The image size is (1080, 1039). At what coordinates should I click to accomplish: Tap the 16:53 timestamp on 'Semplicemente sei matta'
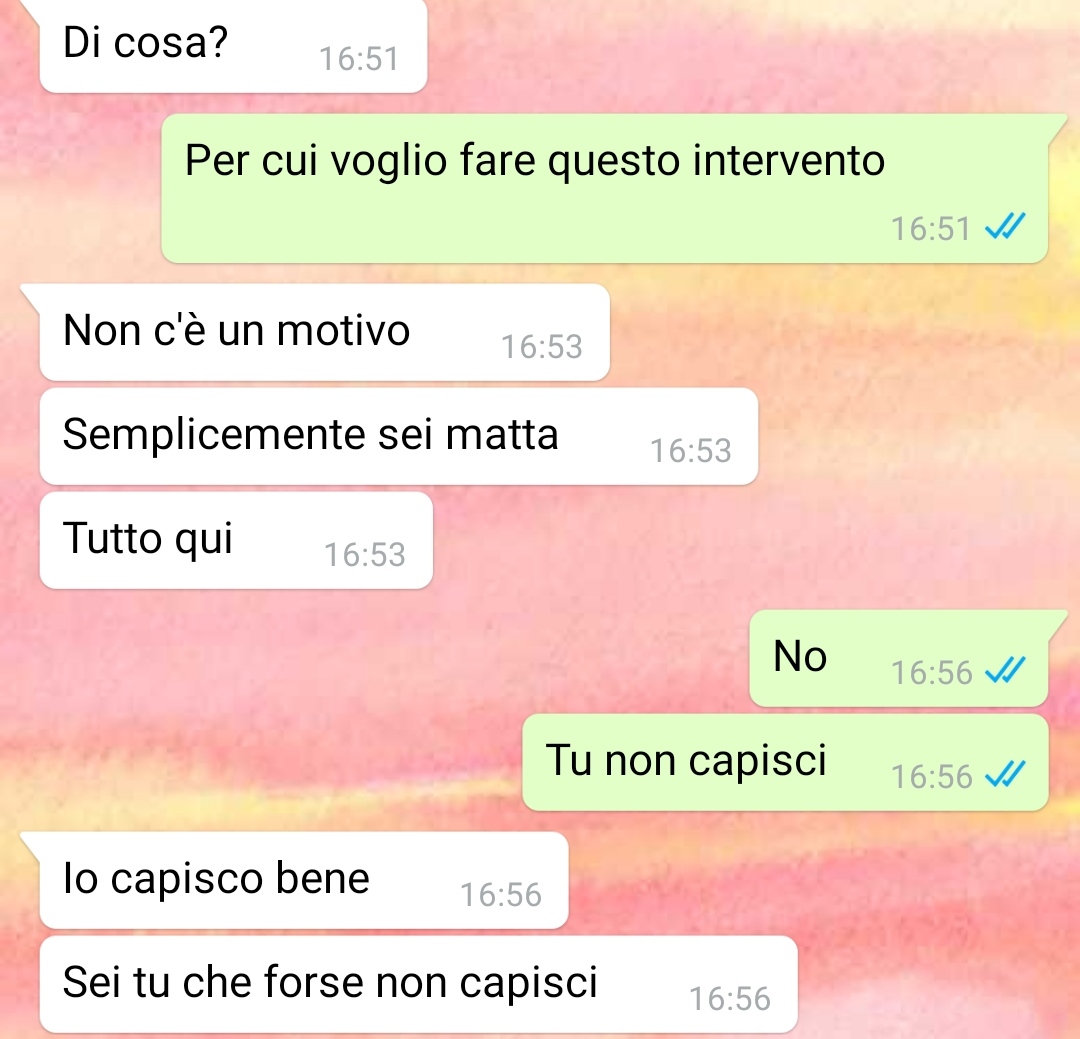[x=690, y=451]
